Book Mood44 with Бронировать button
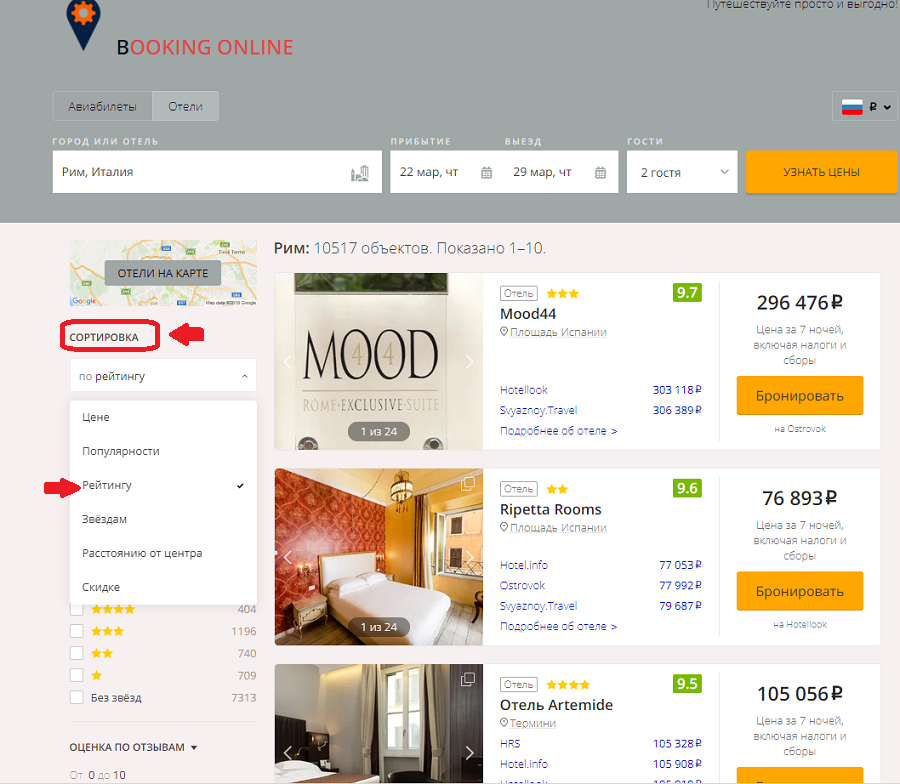This screenshot has height=784, width=900. 800,395
